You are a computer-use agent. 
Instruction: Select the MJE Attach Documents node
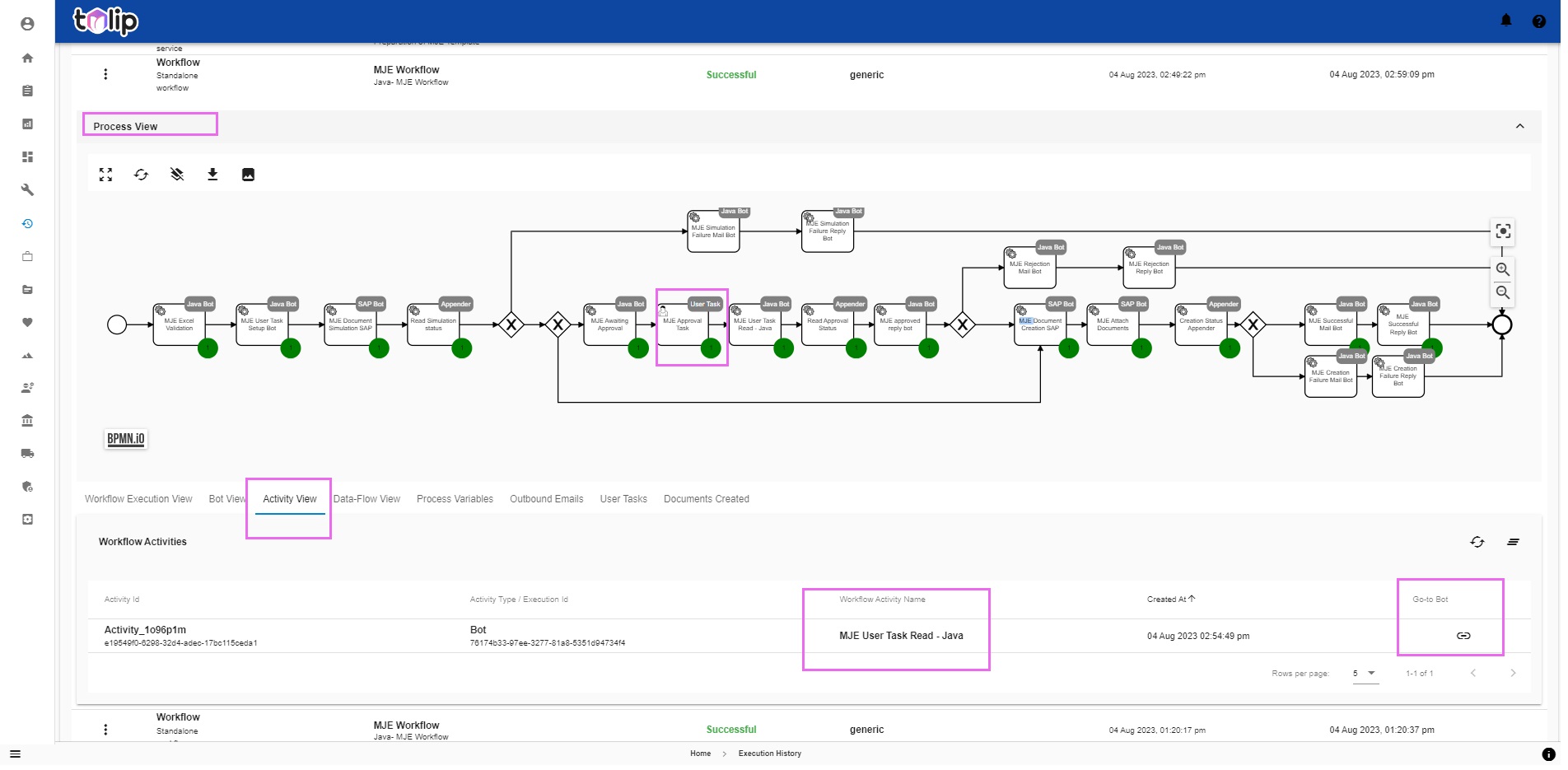1113,324
